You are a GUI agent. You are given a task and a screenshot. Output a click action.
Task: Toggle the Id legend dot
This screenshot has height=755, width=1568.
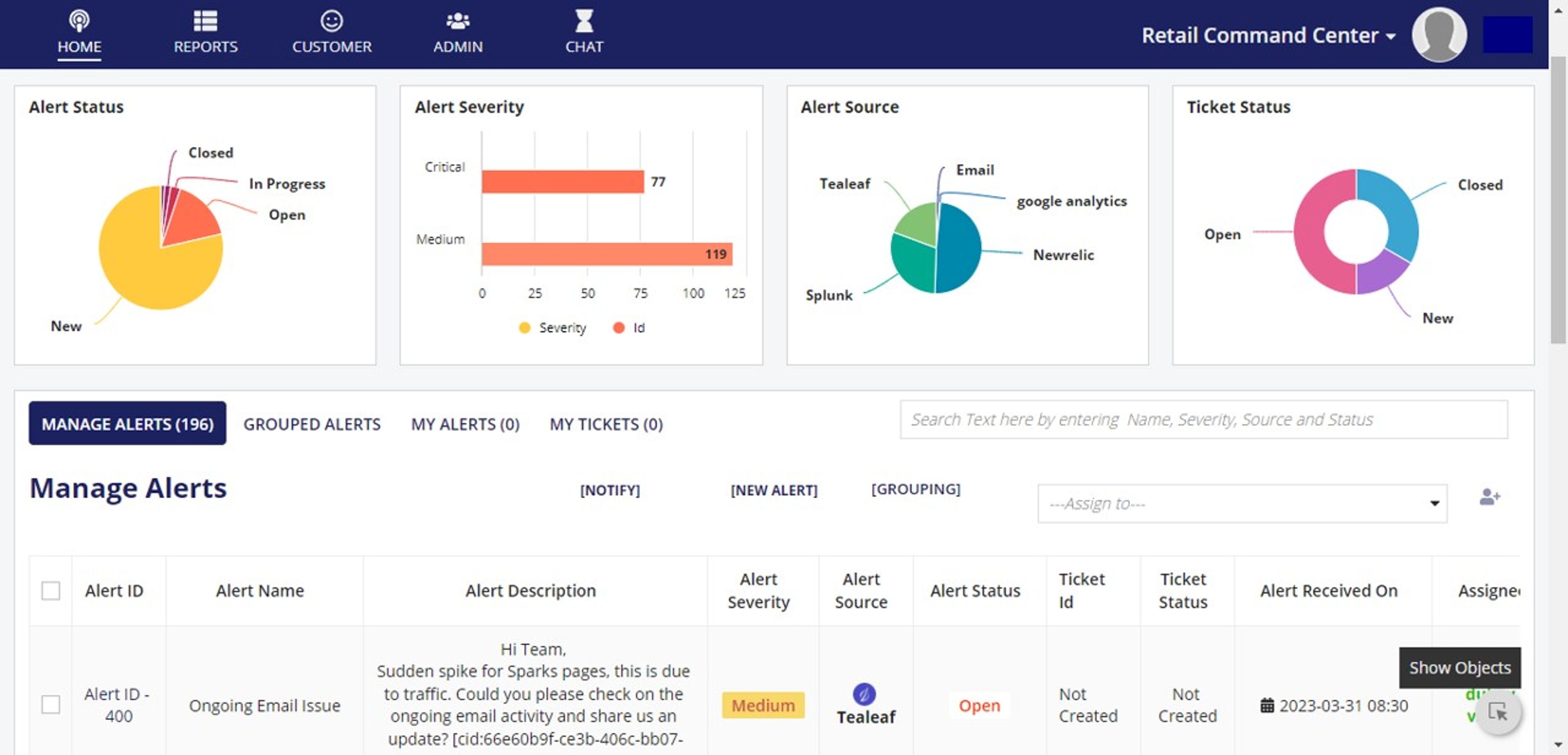[x=619, y=328]
